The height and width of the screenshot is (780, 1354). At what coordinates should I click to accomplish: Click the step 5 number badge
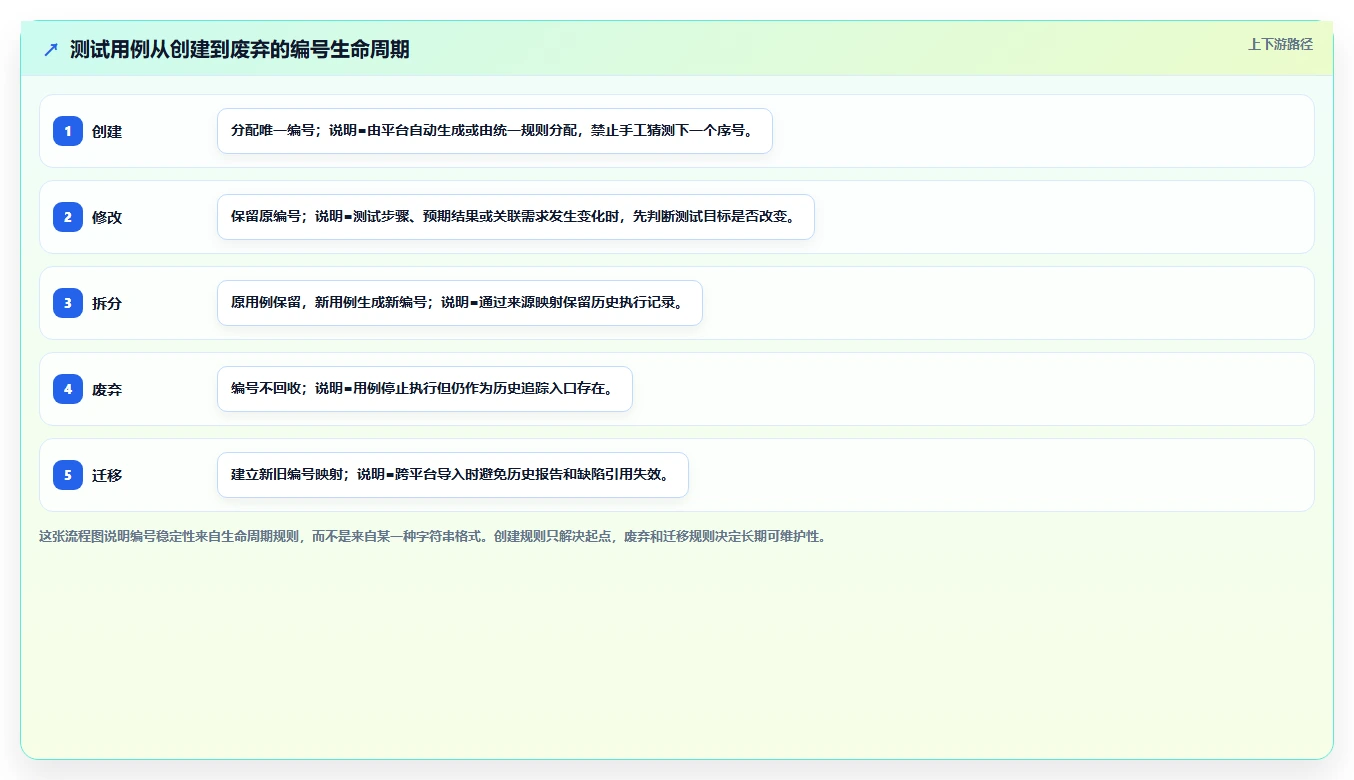tap(68, 474)
